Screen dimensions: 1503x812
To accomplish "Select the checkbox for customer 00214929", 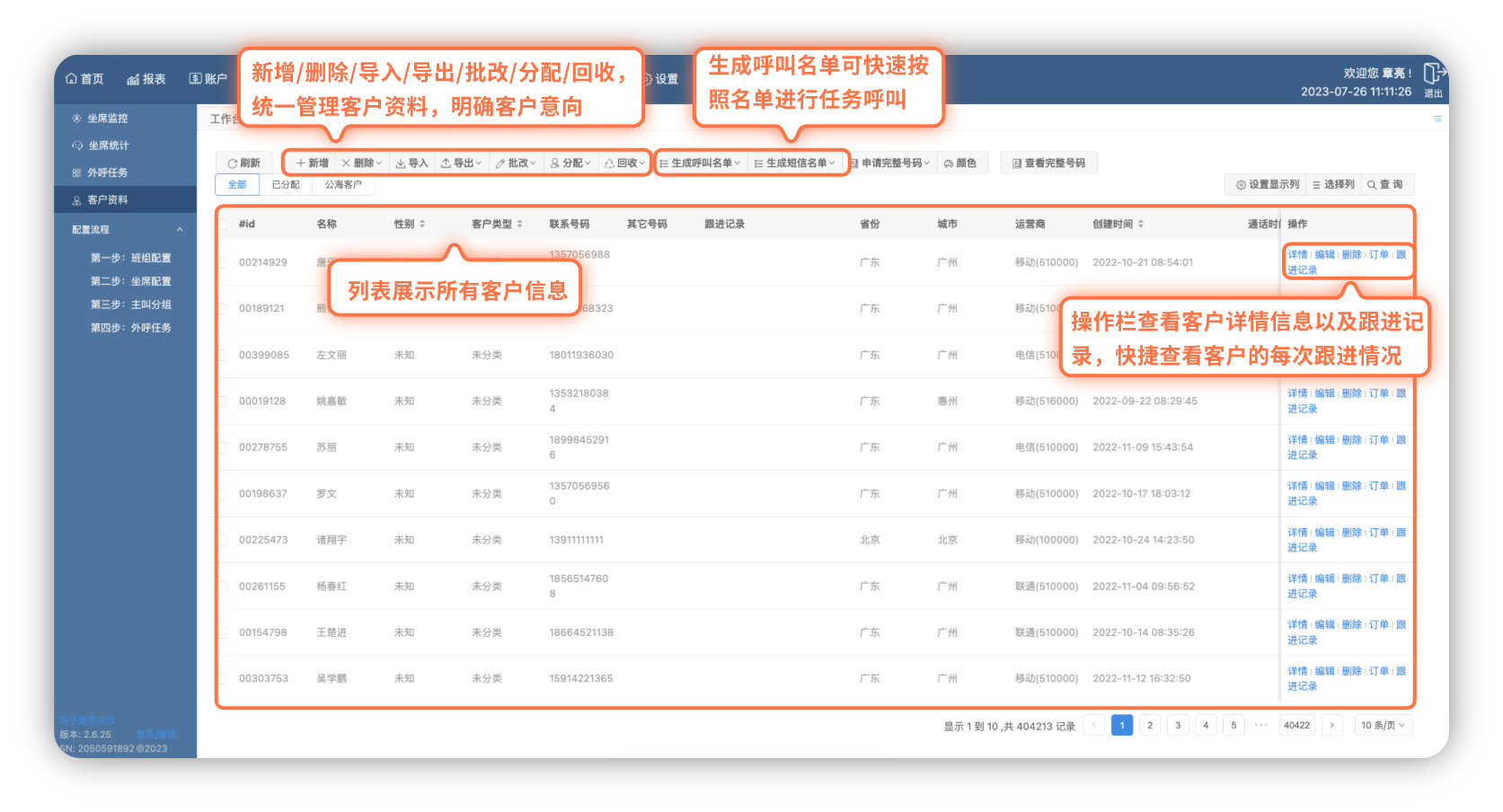I will pyautogui.click(x=222, y=263).
